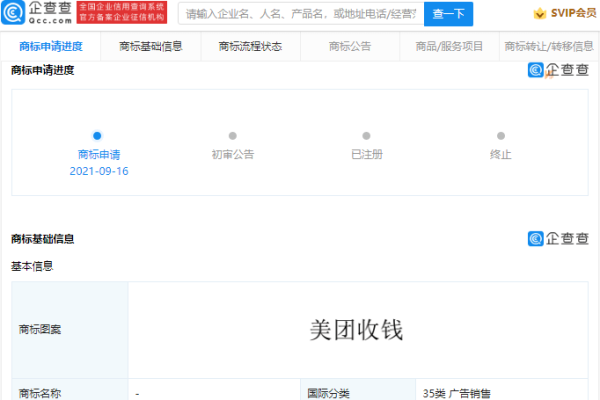Switch to 商品/服务项目 tab

coord(449,46)
